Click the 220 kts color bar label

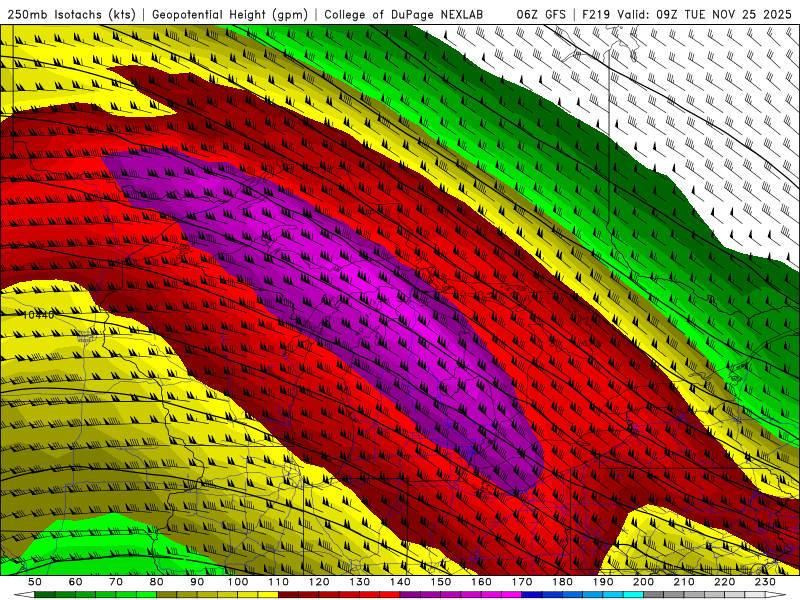click(x=724, y=582)
